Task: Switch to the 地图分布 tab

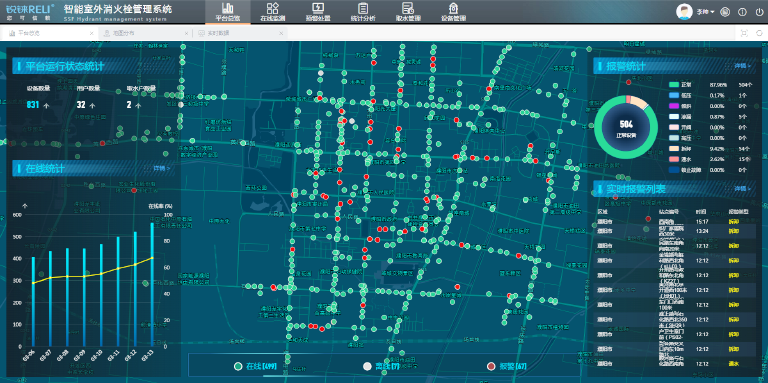Action: click(123, 33)
